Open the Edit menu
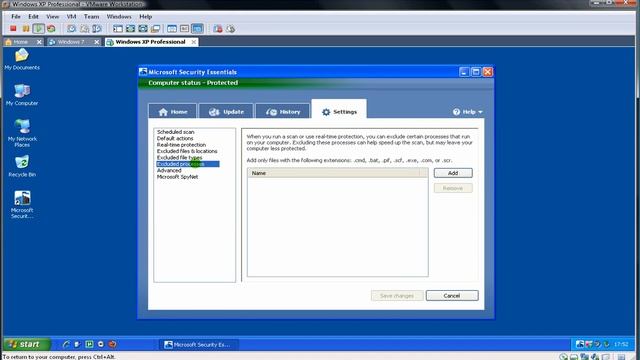The image size is (640, 360). 33,17
